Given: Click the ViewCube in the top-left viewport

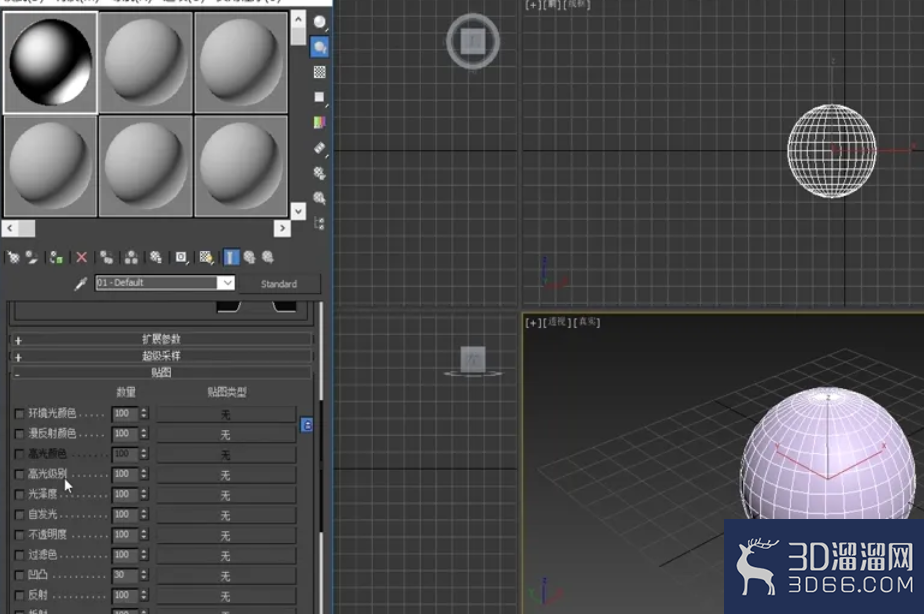Looking at the screenshot, I should tap(473, 42).
